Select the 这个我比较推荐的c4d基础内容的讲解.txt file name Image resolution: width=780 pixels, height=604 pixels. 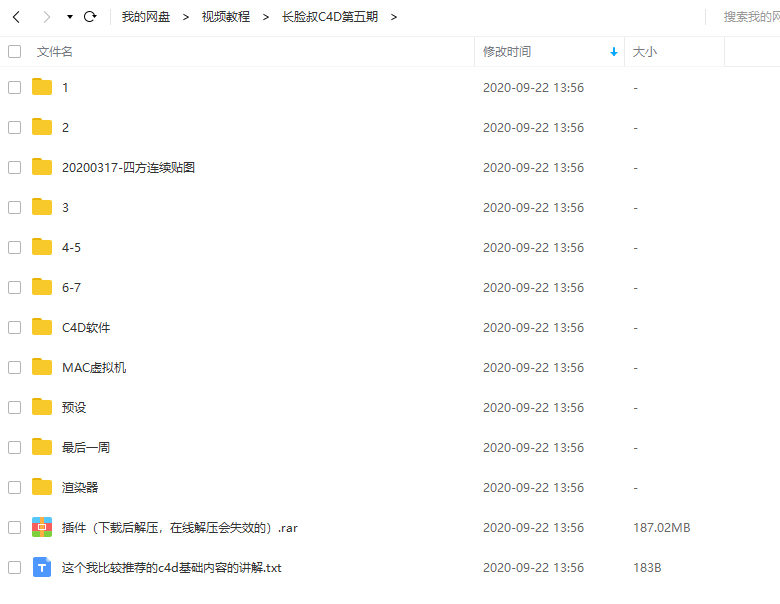[x=172, y=568]
